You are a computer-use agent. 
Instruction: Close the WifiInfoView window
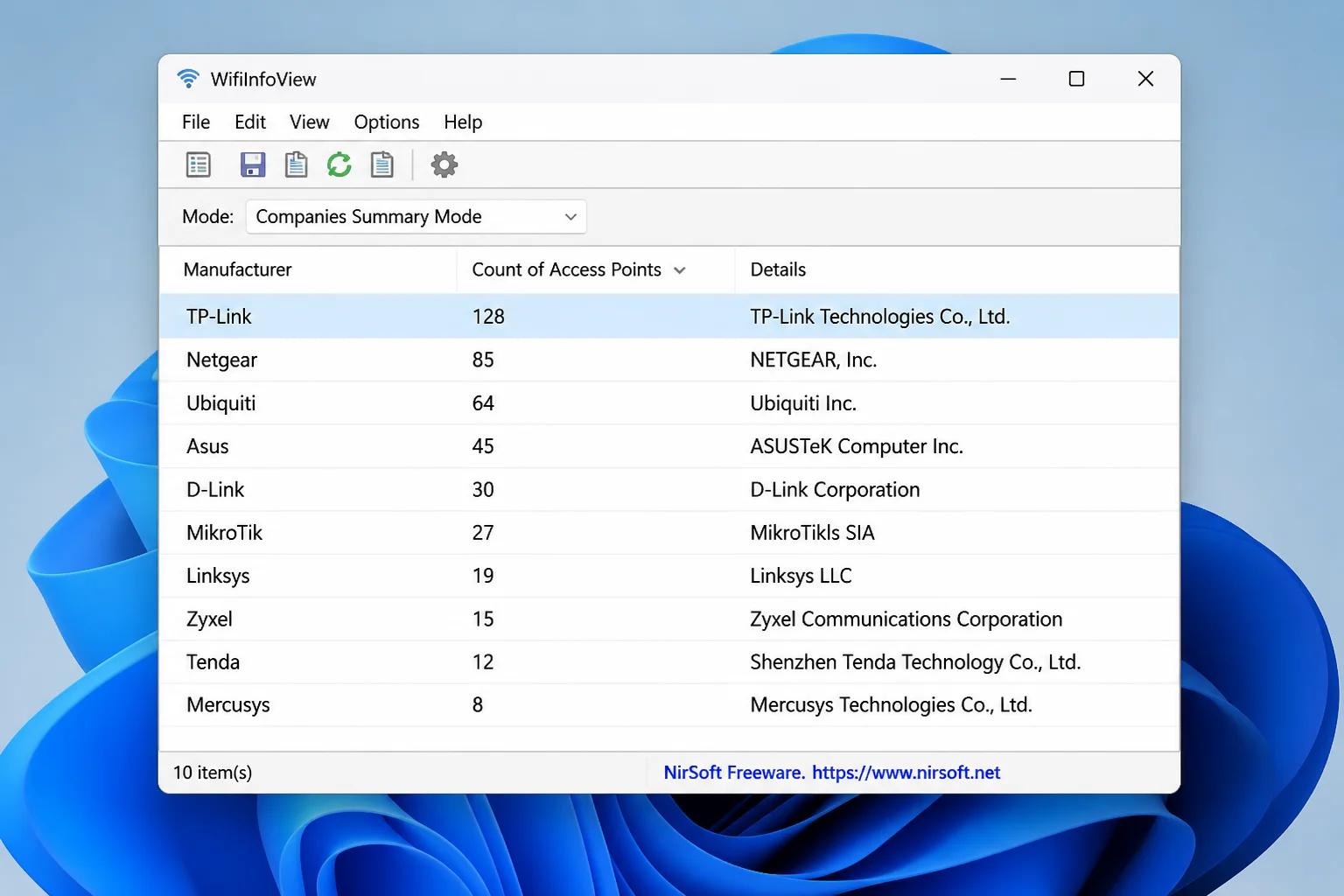coord(1145,79)
